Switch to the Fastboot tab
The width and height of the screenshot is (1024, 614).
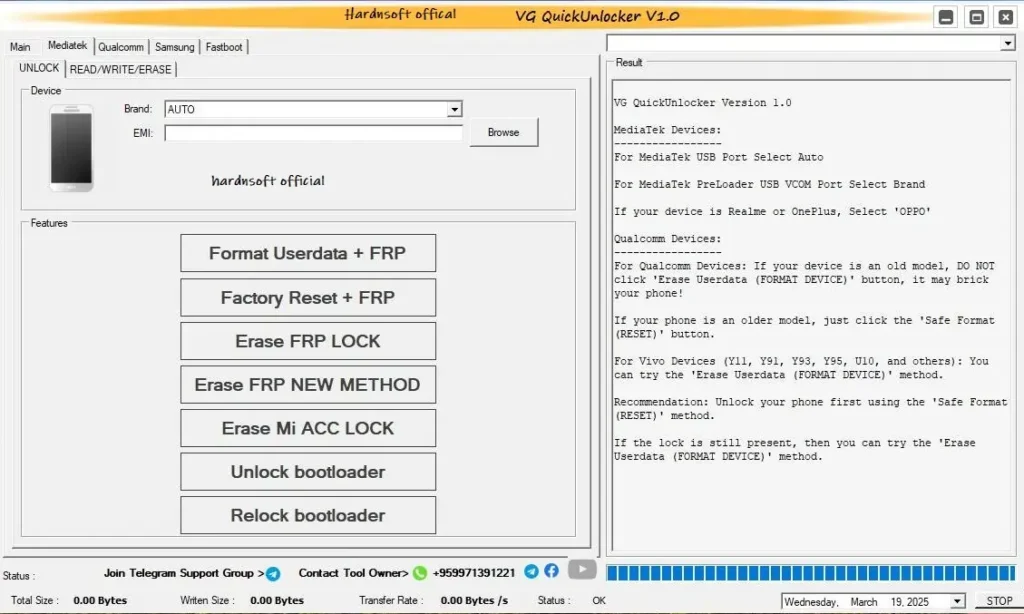(x=224, y=47)
